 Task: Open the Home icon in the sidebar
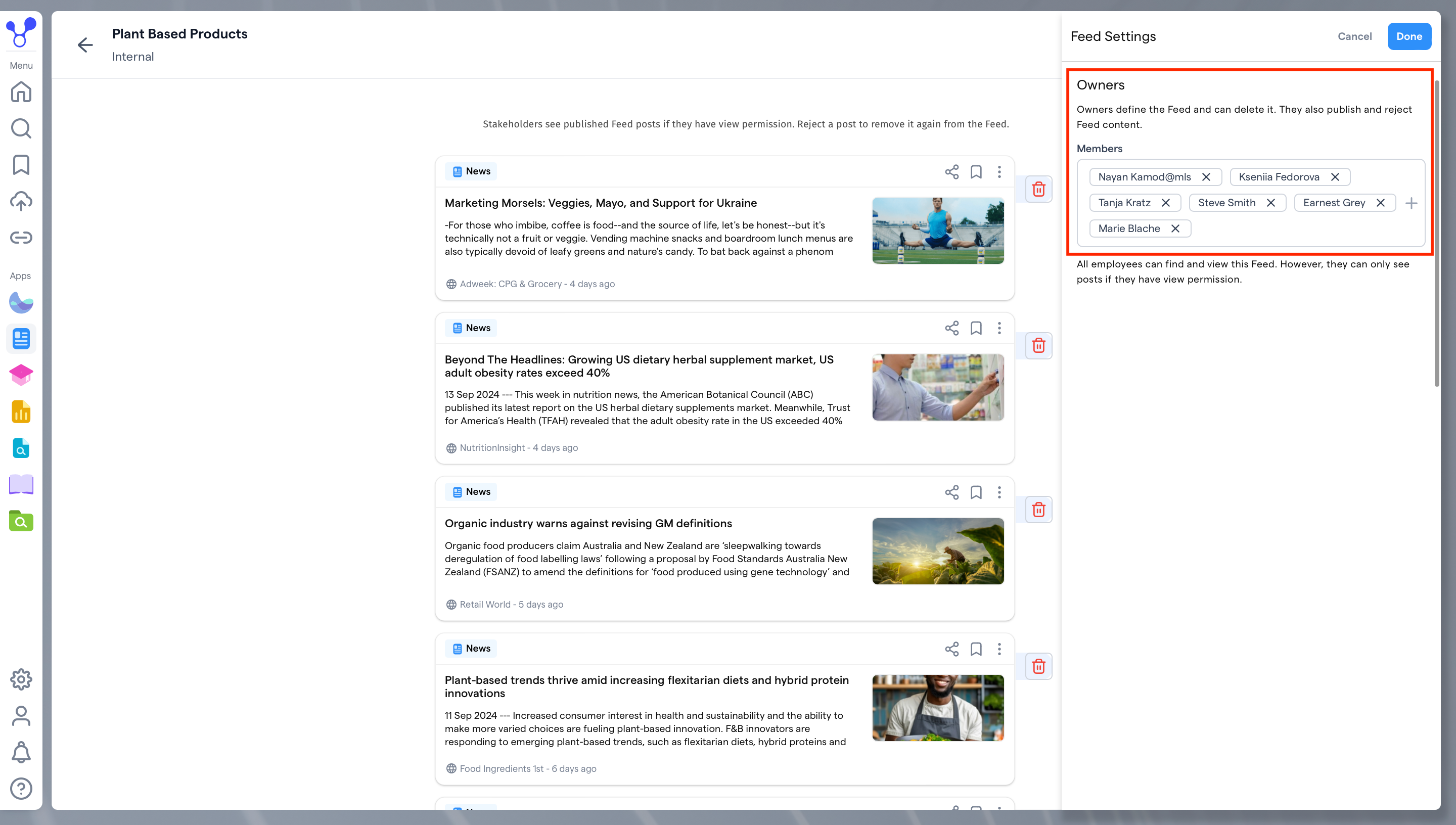21,92
